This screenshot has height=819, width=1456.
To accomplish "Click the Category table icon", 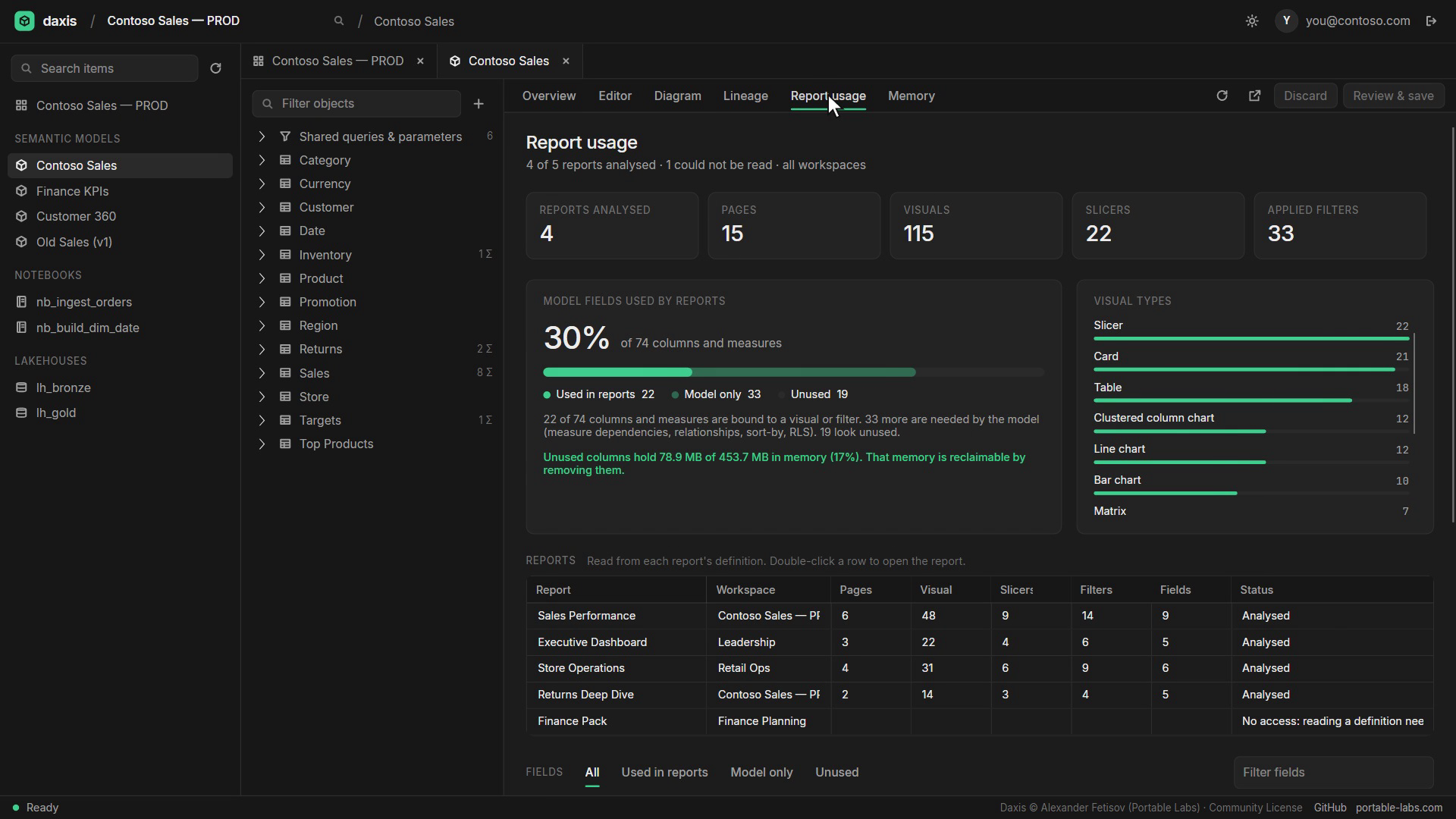I will 285,160.
